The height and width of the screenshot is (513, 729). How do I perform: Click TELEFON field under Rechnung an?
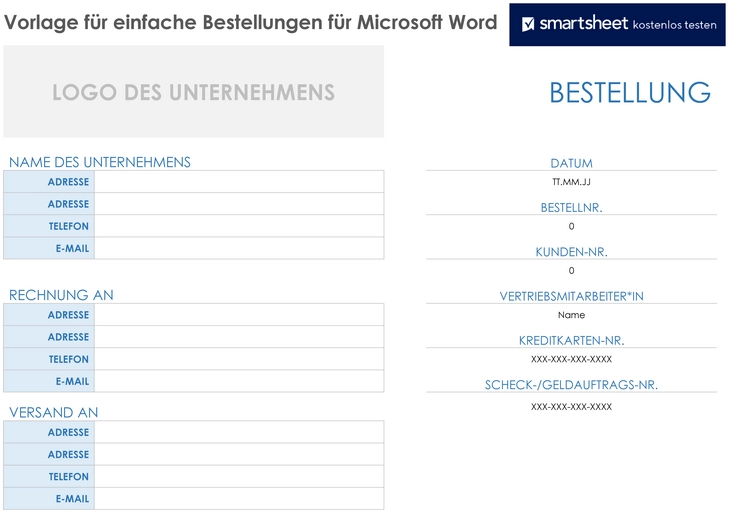point(239,359)
